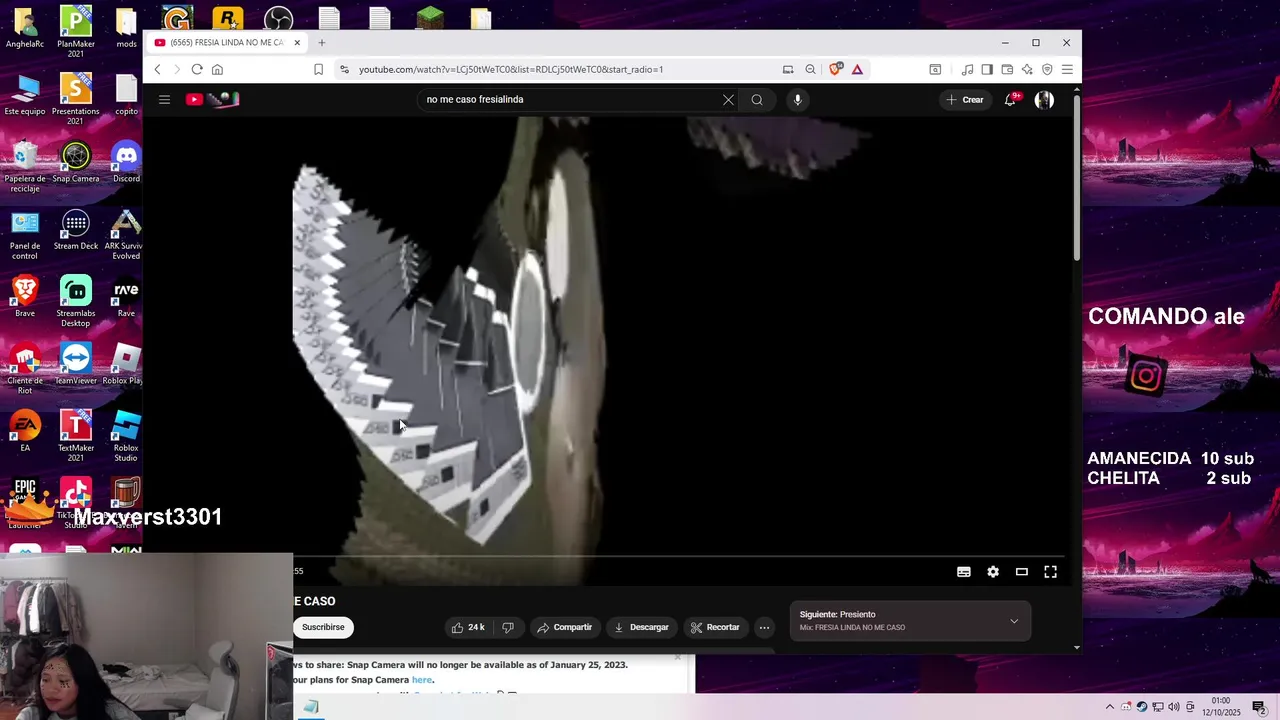Close the FRESIA LINDA tab
Screen dimensions: 1280x720
pos(297,43)
